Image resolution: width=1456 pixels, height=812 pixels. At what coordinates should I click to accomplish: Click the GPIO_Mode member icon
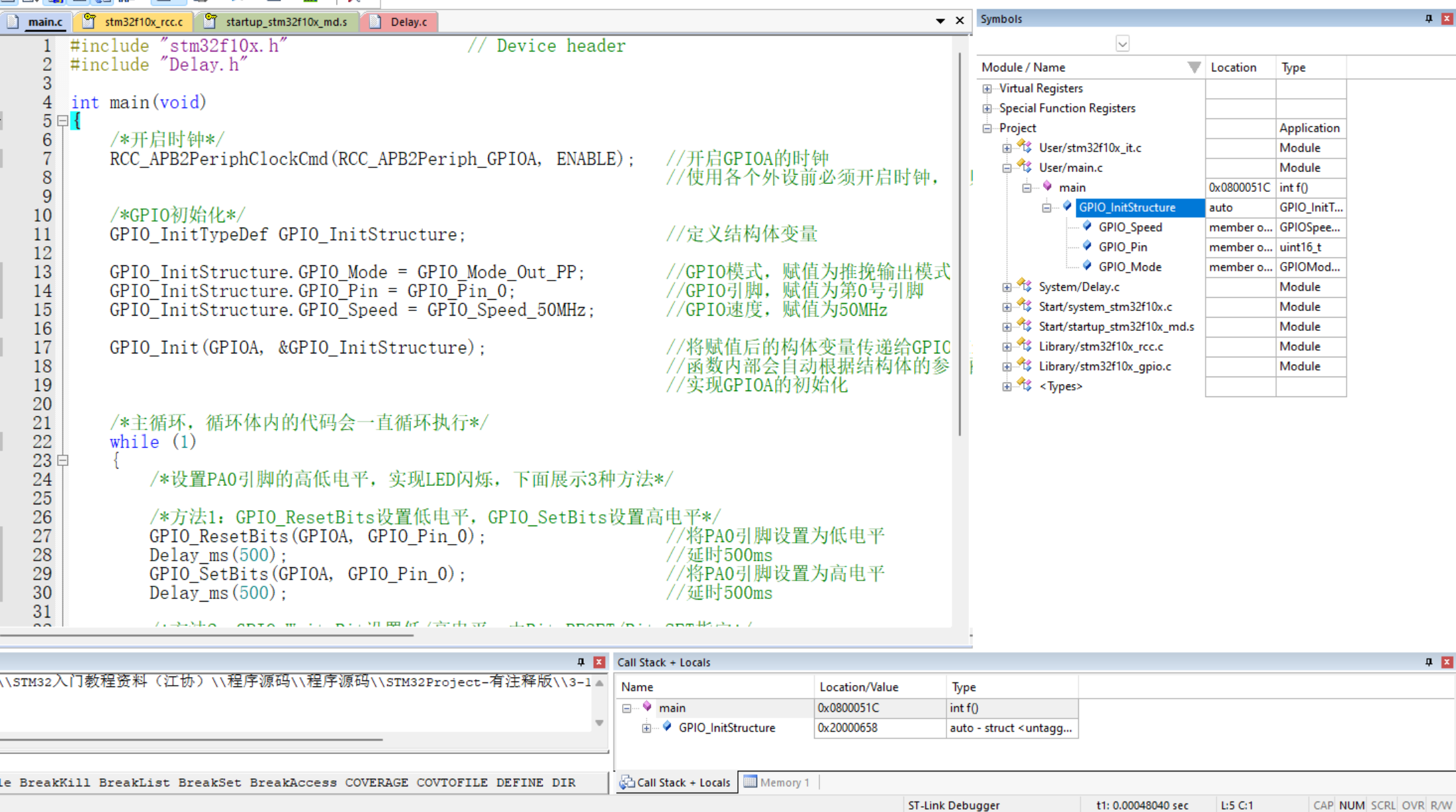click(x=1087, y=266)
